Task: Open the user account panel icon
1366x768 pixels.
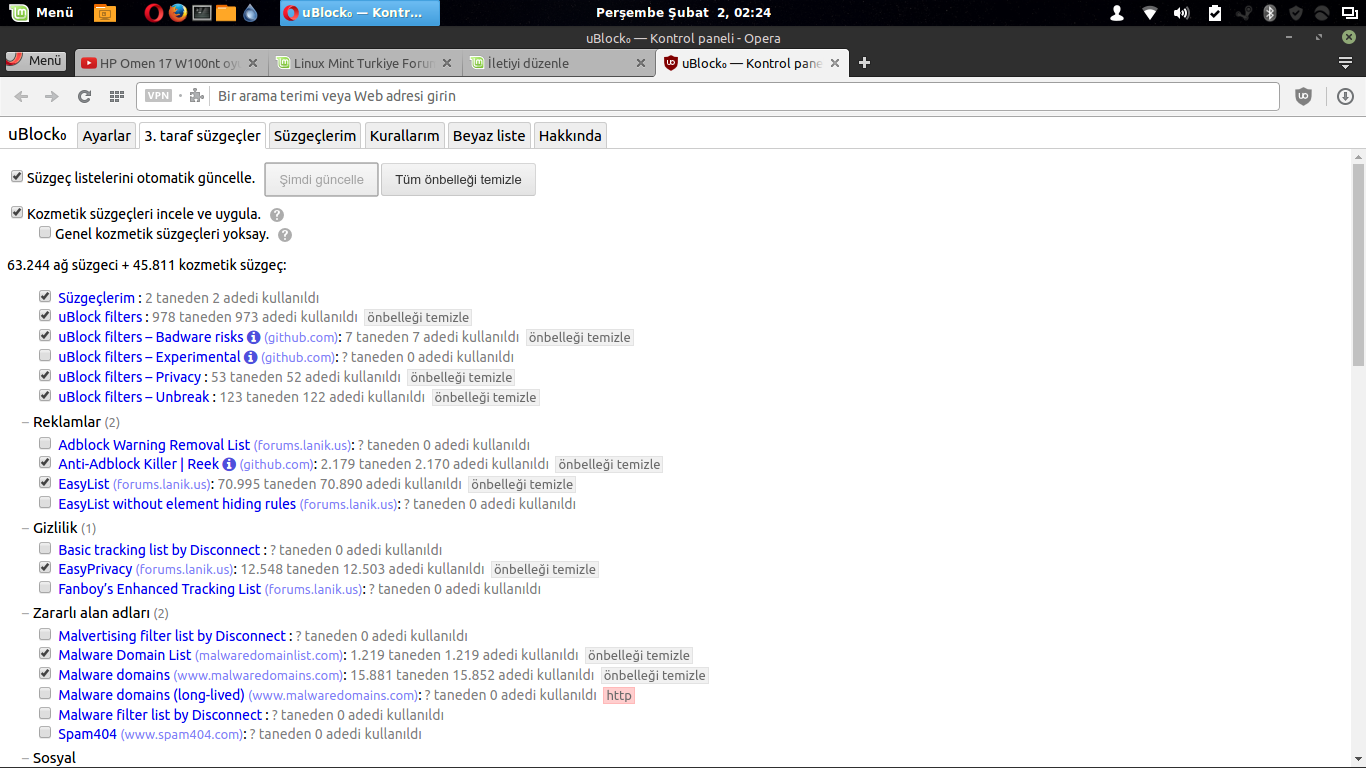Action: [1118, 13]
